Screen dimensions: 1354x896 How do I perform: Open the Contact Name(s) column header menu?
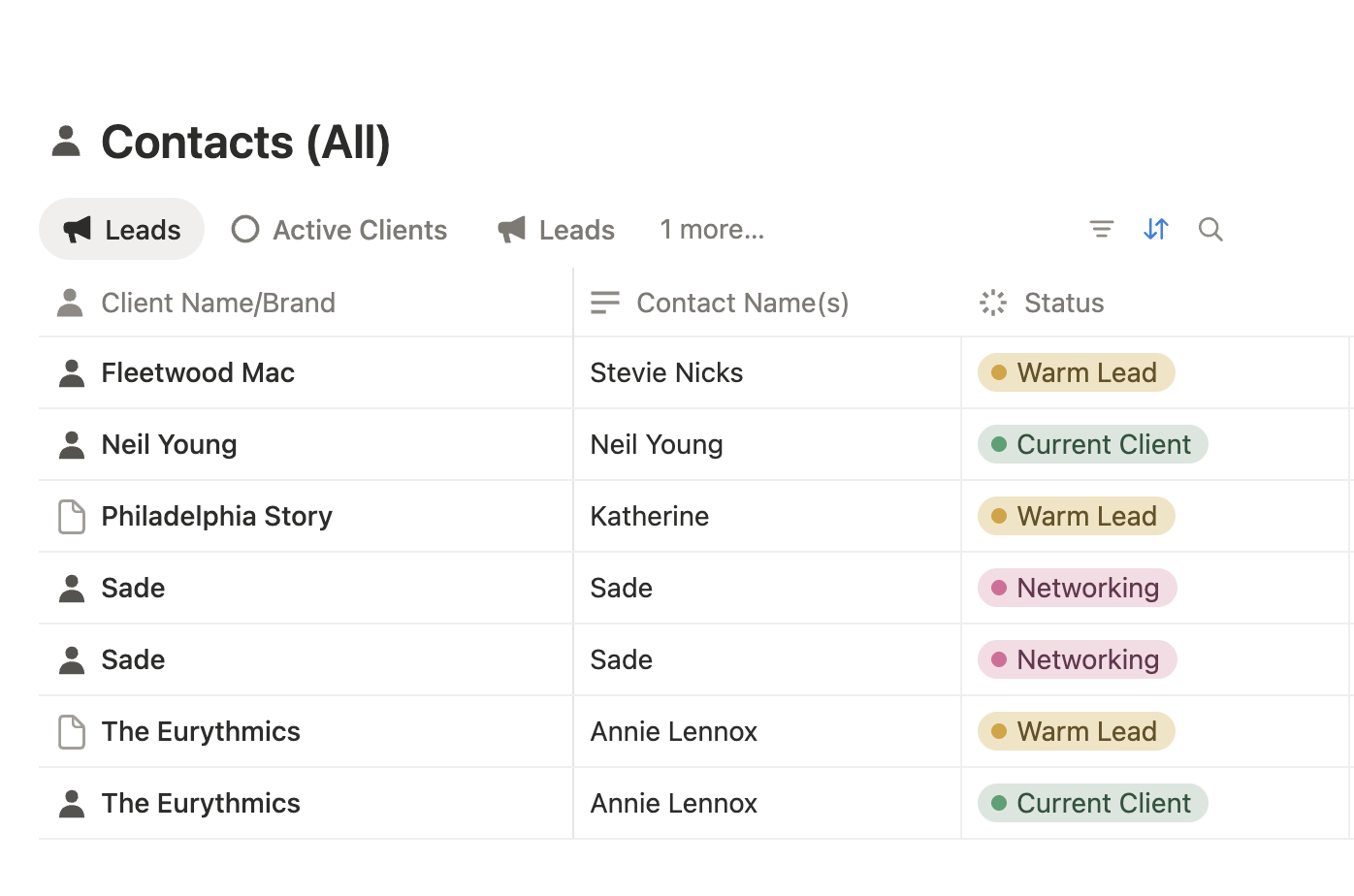(767, 303)
